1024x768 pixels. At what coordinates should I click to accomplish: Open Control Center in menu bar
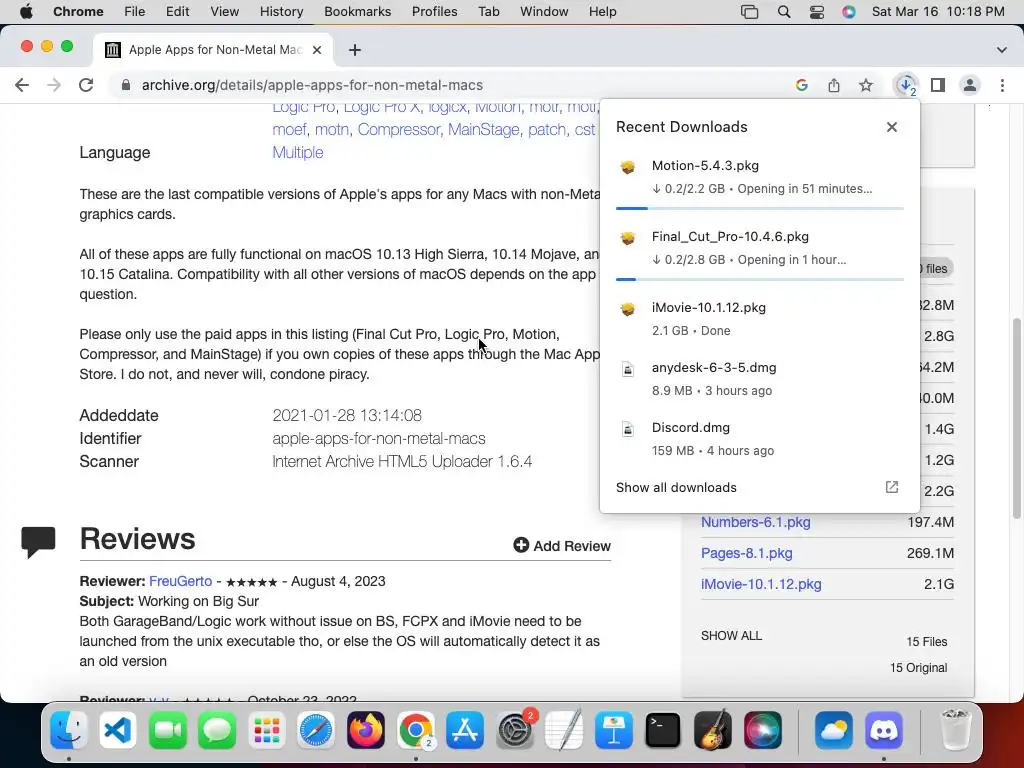coord(817,12)
